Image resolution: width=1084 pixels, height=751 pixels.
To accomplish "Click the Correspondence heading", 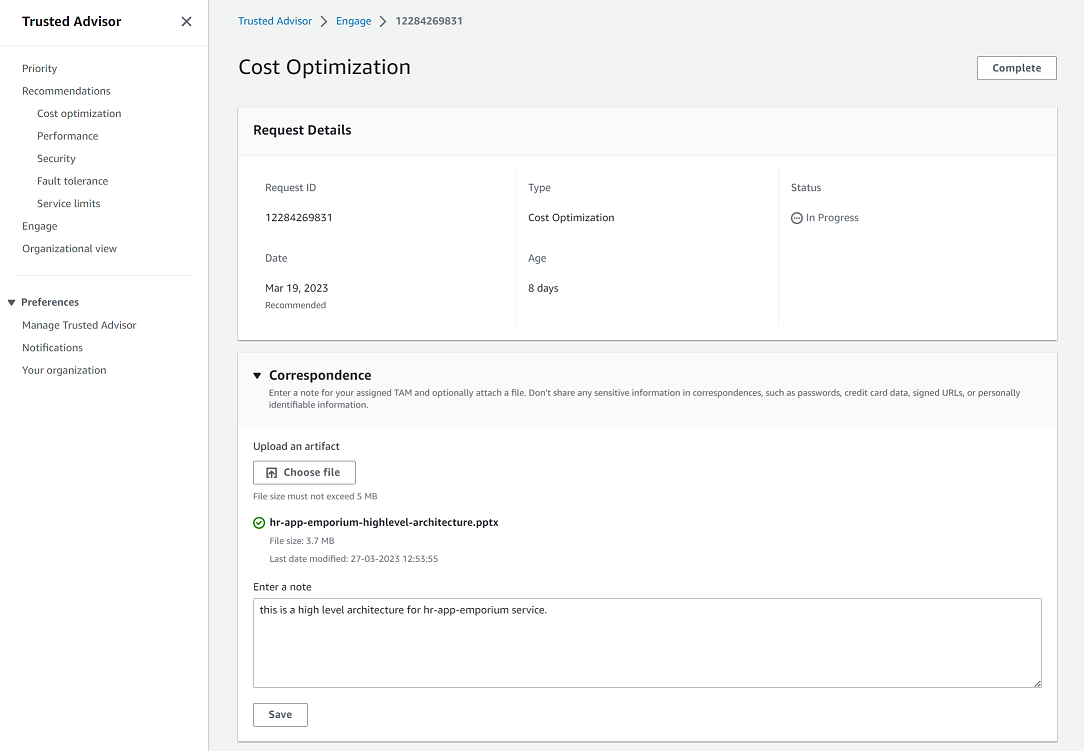I will (x=320, y=375).
